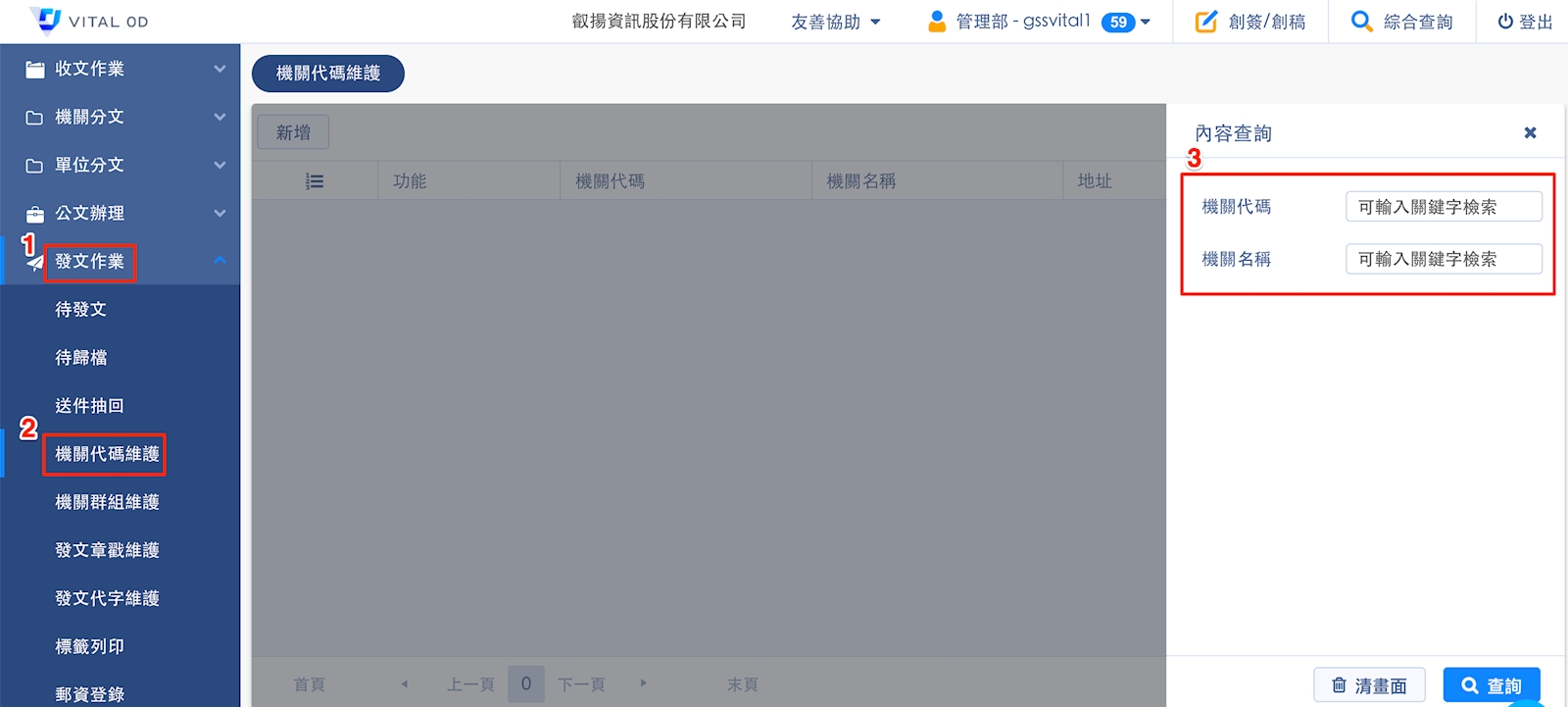Click the 綜合查詢 magnifier icon
The width and height of the screenshot is (1568, 707).
1361,22
